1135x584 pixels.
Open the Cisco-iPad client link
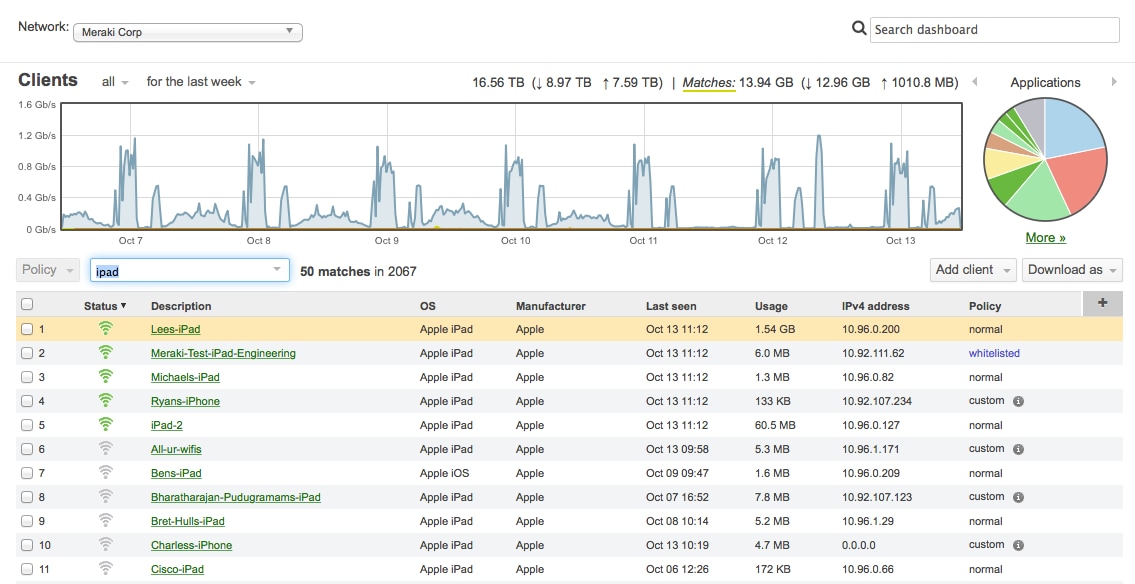[x=177, y=569]
